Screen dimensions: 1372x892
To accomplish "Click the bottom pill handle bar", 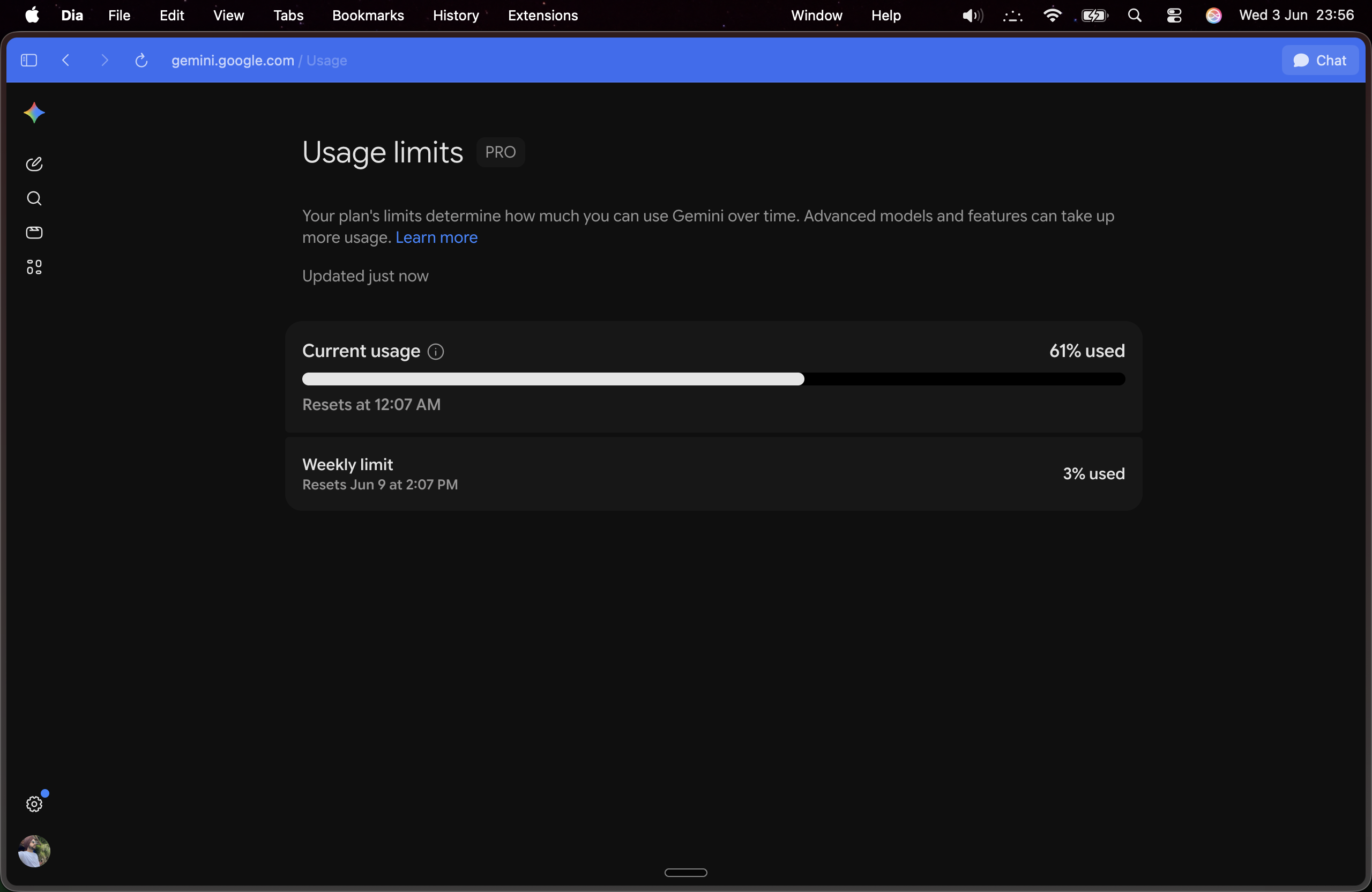I will coord(685,872).
